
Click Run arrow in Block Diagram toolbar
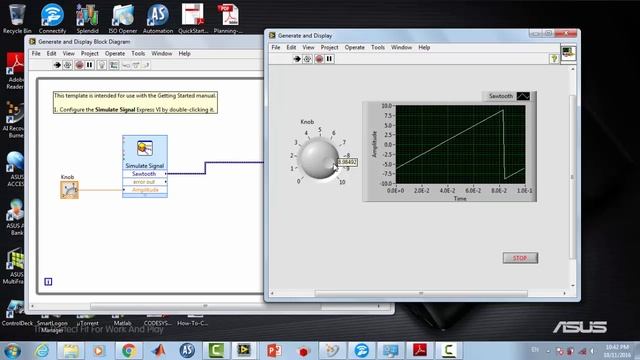57,65
